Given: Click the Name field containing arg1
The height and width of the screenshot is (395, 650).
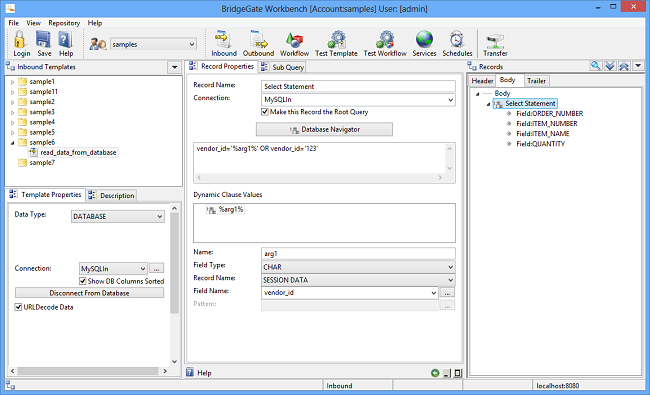Looking at the screenshot, I should tap(358, 254).
